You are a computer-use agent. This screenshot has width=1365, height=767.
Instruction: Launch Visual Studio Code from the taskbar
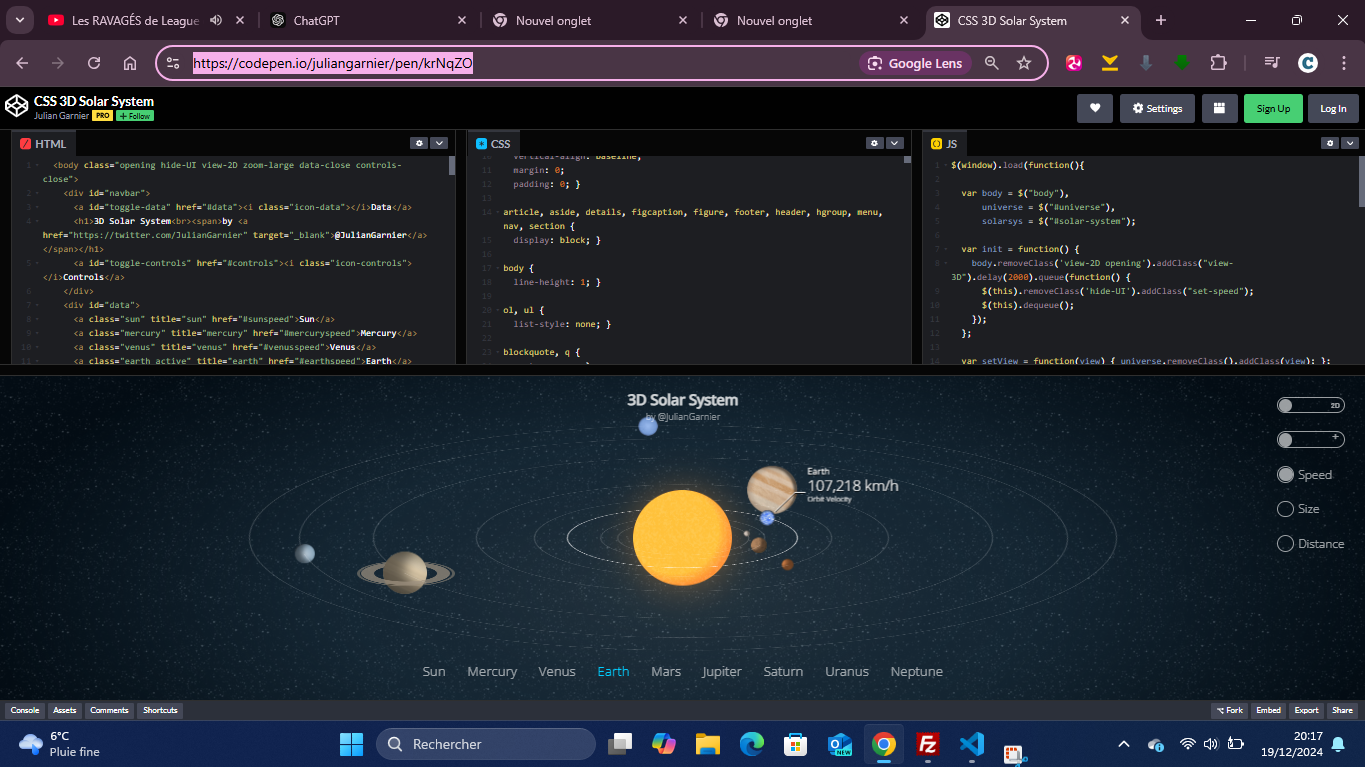(x=970, y=744)
